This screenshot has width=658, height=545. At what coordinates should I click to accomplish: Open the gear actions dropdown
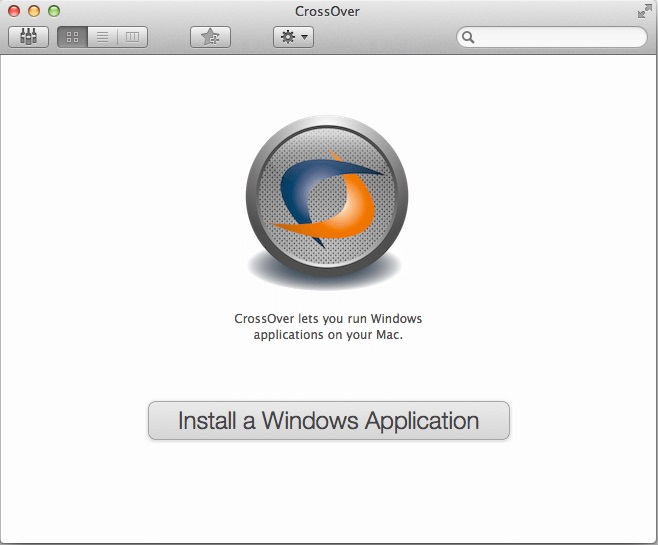(x=293, y=37)
